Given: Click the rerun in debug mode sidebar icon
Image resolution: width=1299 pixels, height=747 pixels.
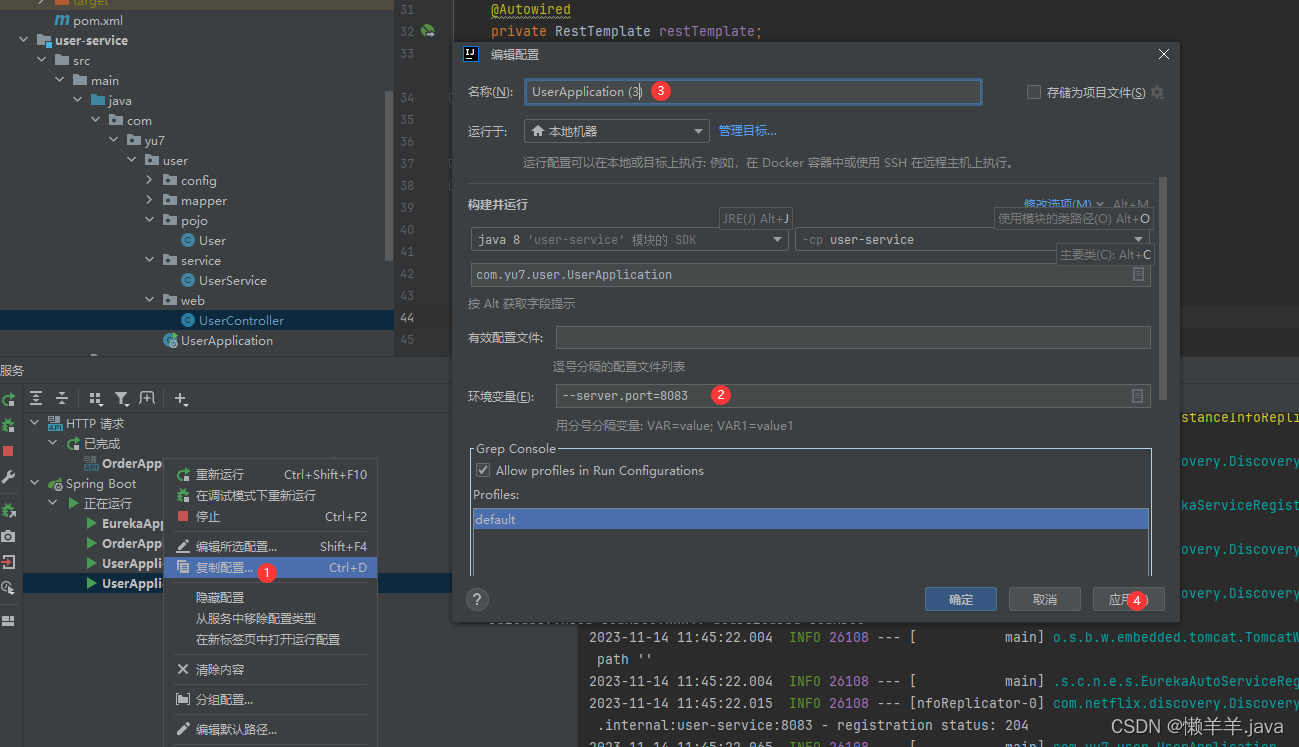Looking at the screenshot, I should [8, 425].
